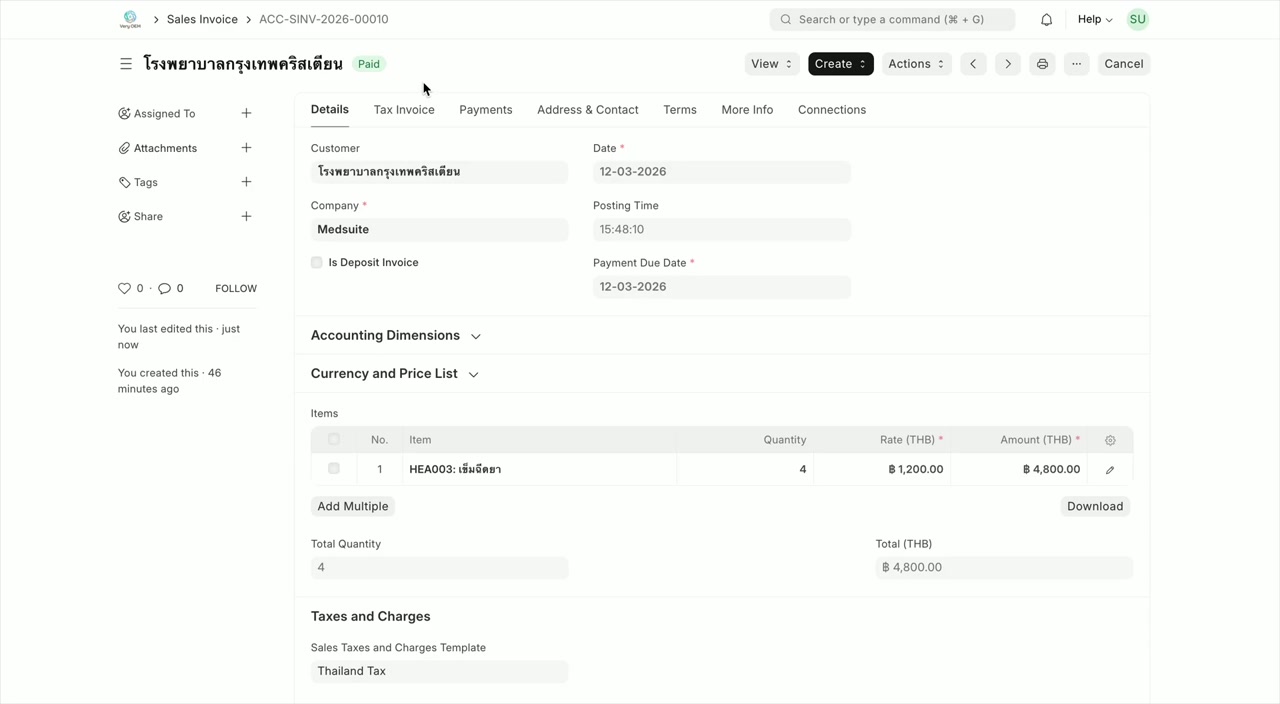Toggle the sidebar with the hamburger icon
Viewport: 1280px width, 704px height.
click(126, 63)
